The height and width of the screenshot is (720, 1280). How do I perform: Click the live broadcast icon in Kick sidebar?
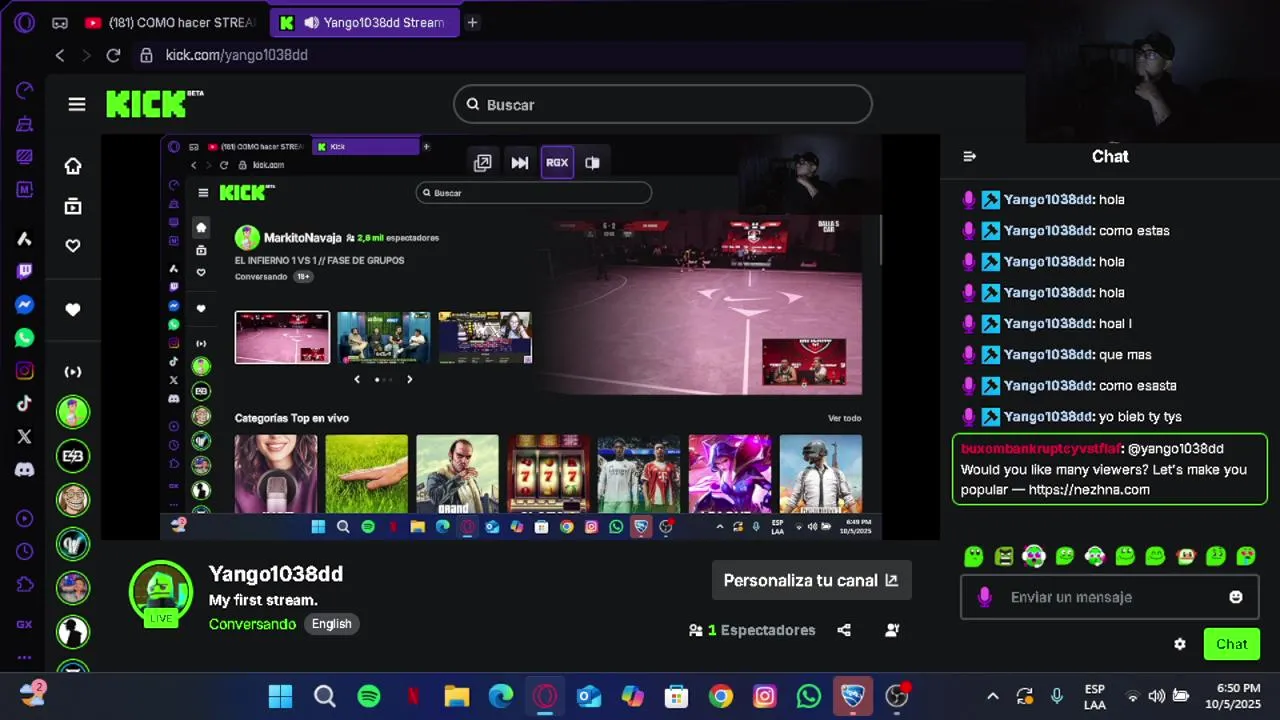[x=73, y=372]
